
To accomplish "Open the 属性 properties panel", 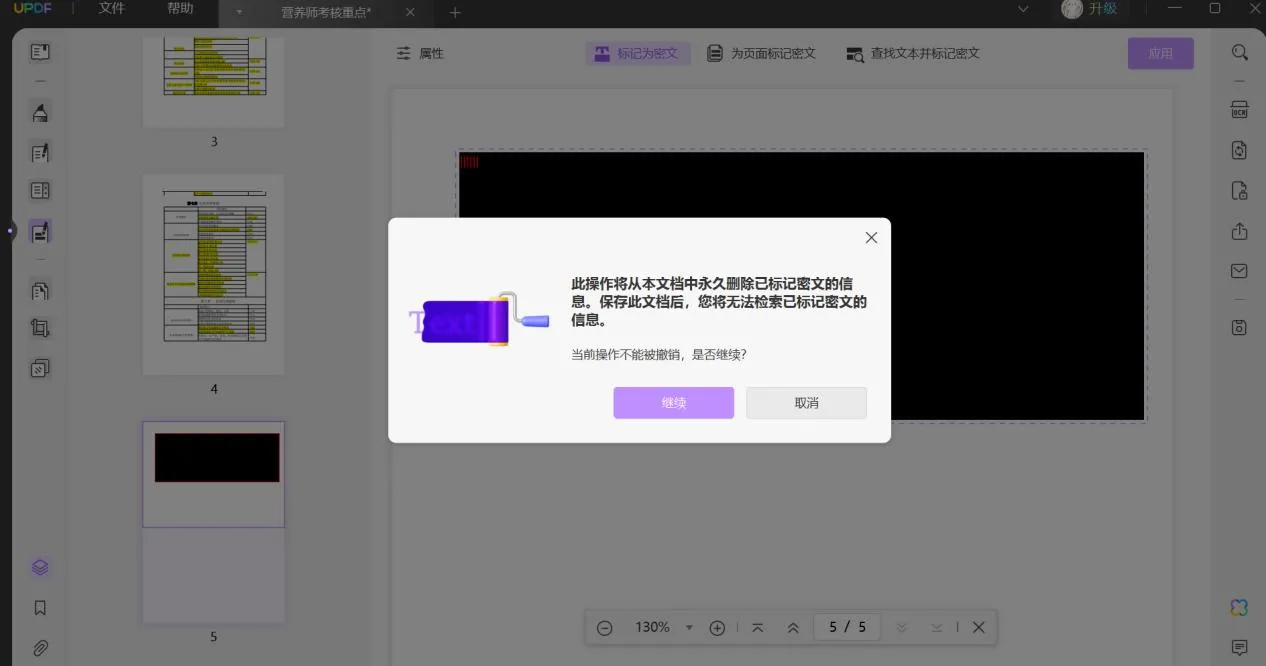I will 420,53.
